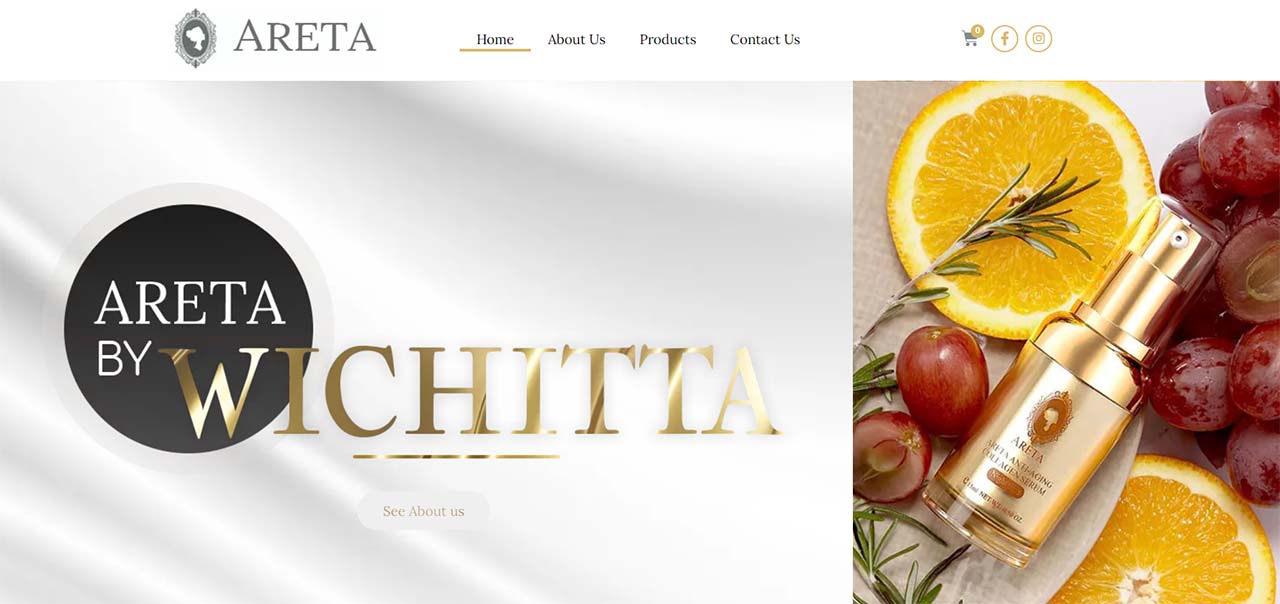Click the Areta cameo emblem in header

click(195, 38)
